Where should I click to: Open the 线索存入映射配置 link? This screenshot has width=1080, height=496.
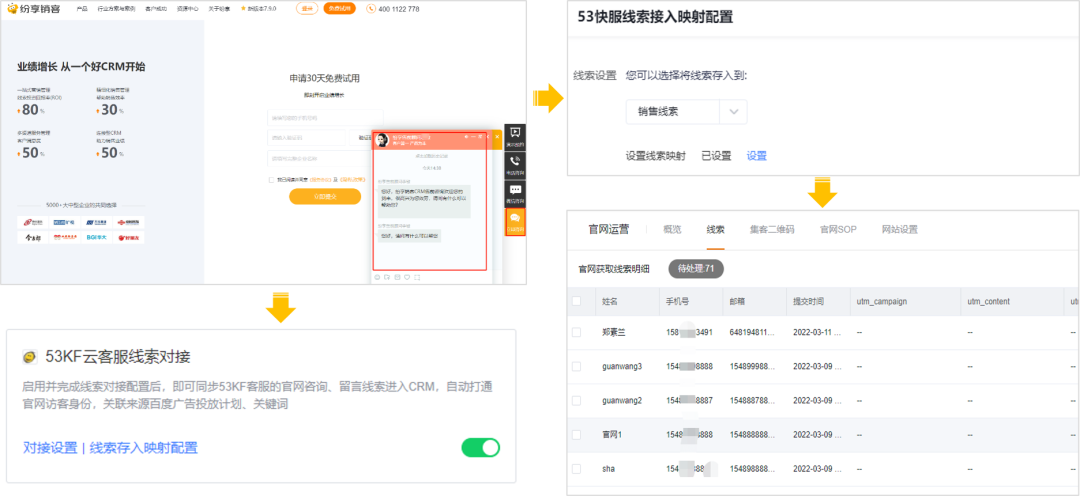[x=143, y=448]
